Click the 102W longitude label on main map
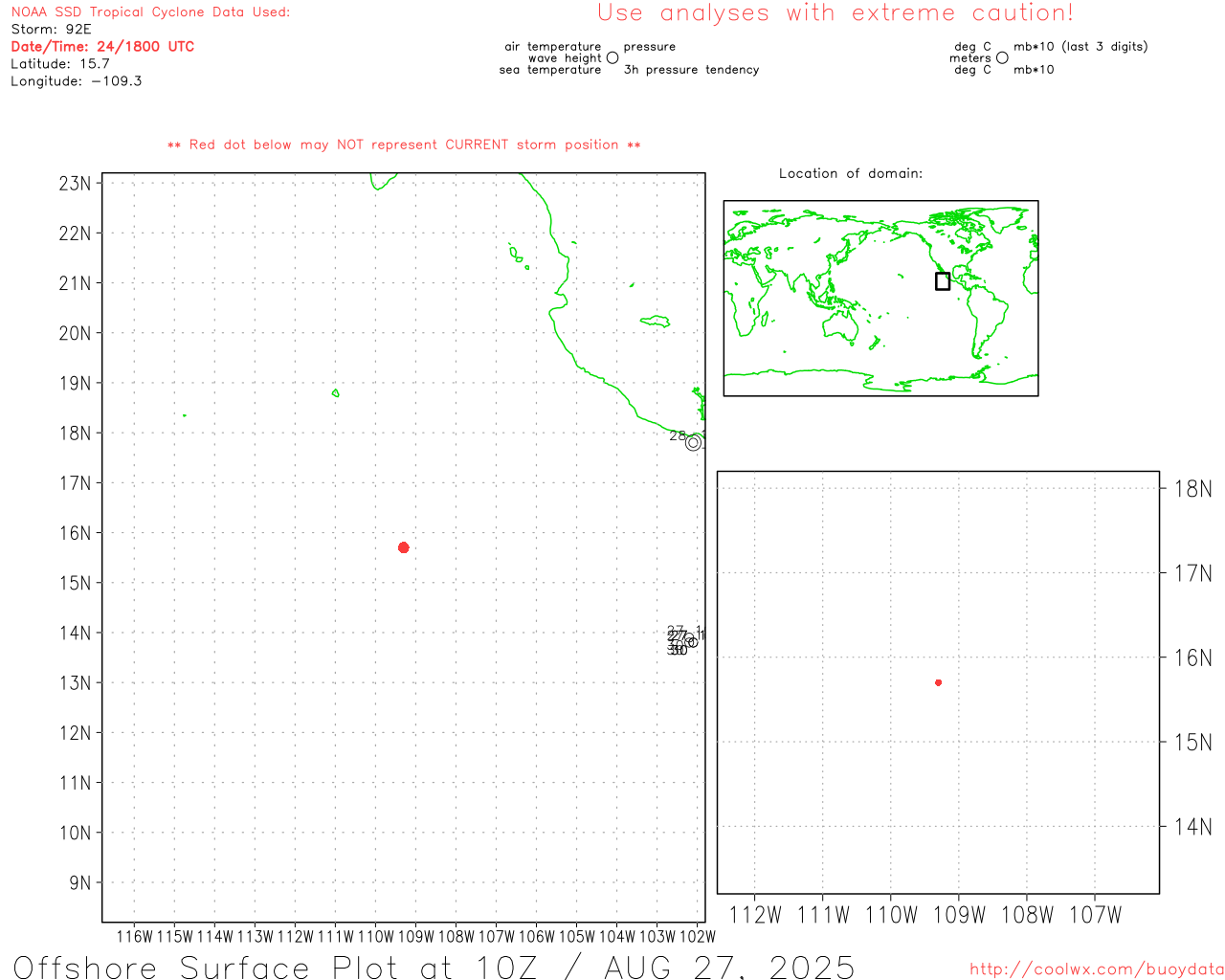The width and height of the screenshot is (1225, 980). pos(697,937)
